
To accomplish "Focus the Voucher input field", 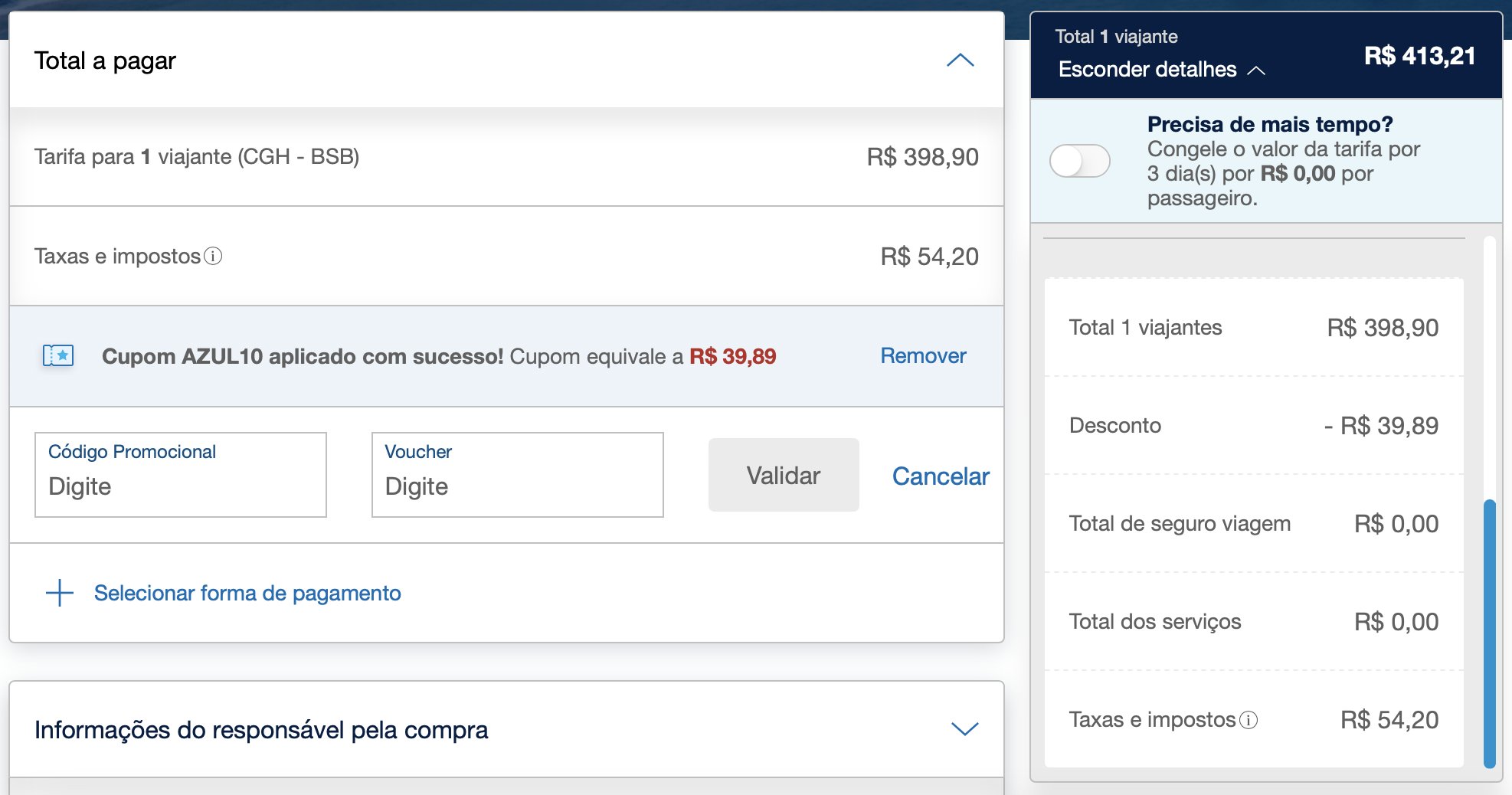I will (x=518, y=475).
